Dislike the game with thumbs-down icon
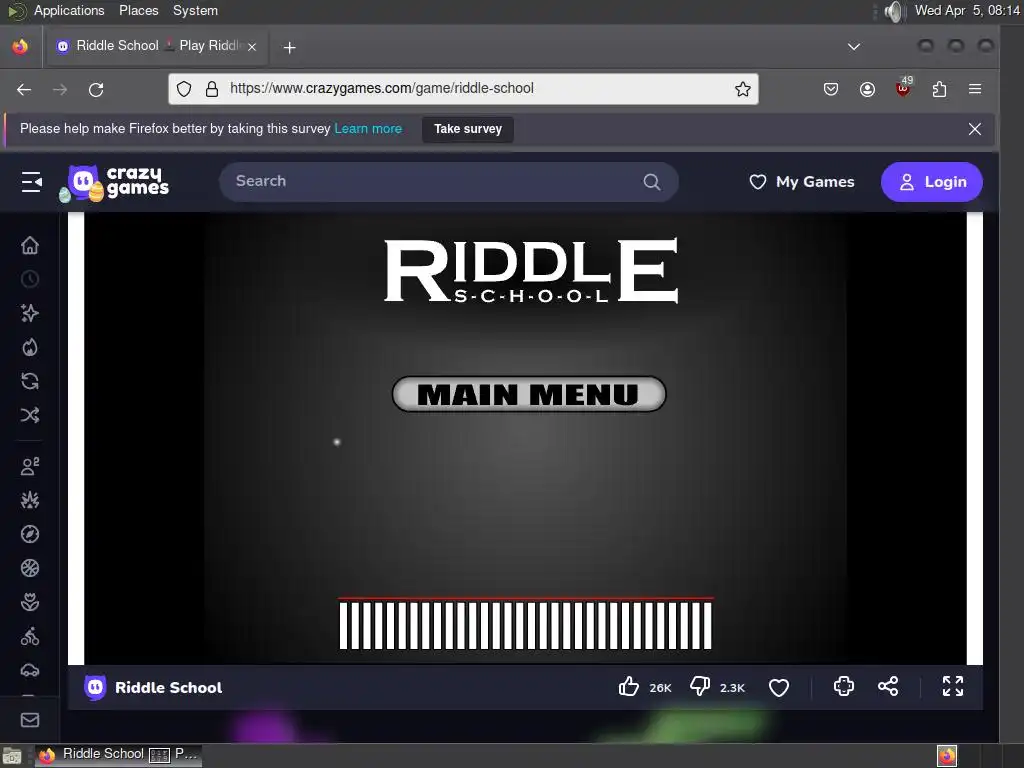Viewport: 1024px width, 768px height. point(700,686)
